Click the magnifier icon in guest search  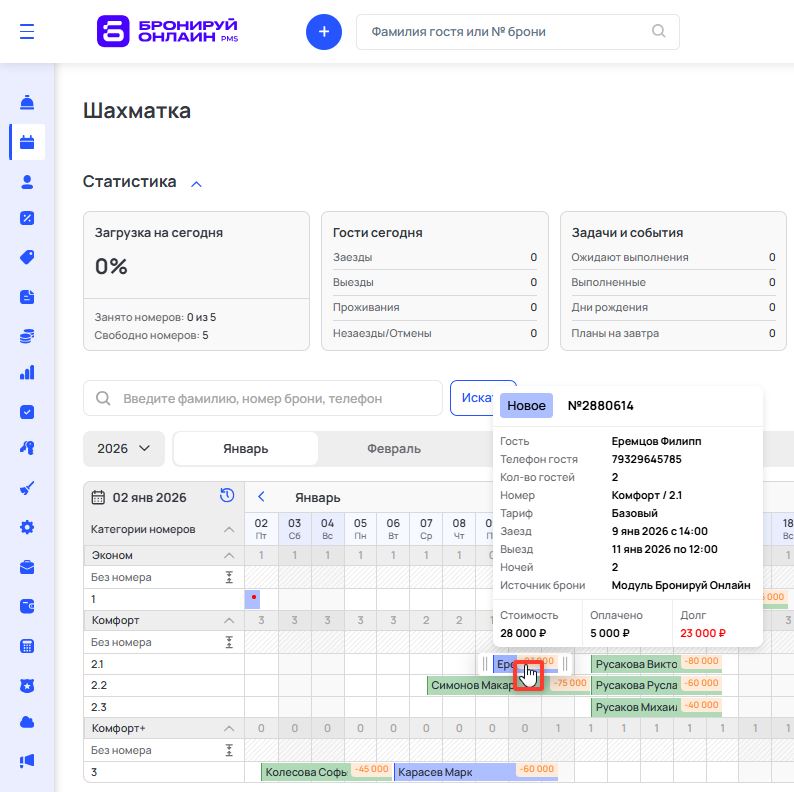click(x=659, y=31)
